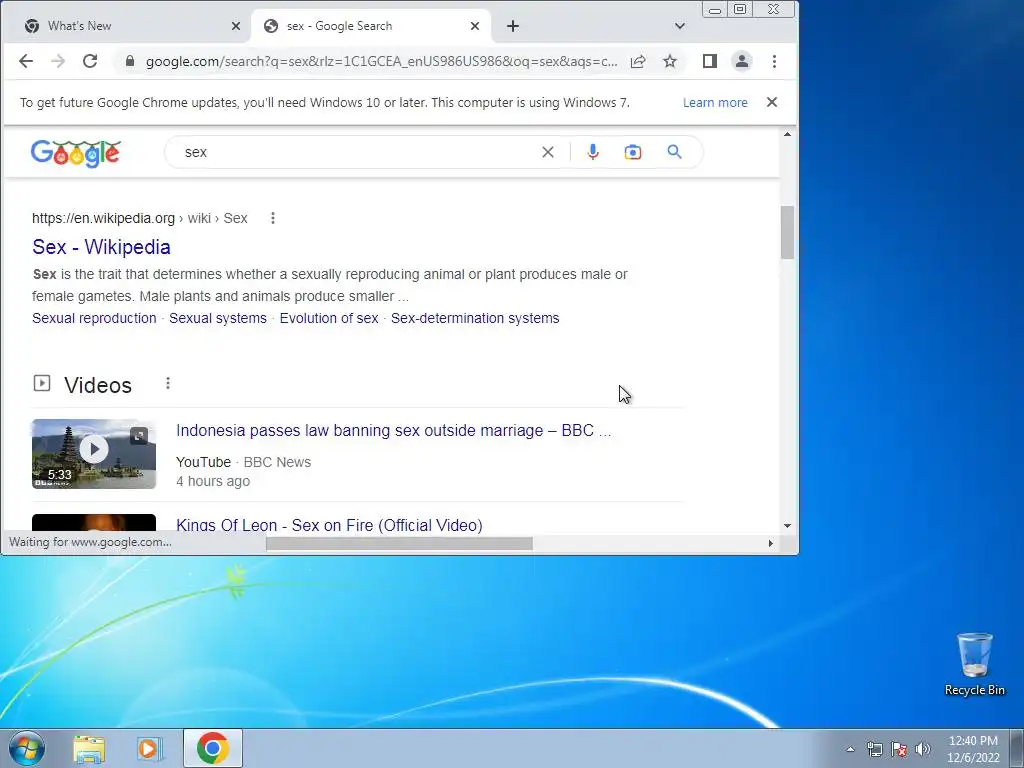Close the What's New tab

(x=236, y=26)
